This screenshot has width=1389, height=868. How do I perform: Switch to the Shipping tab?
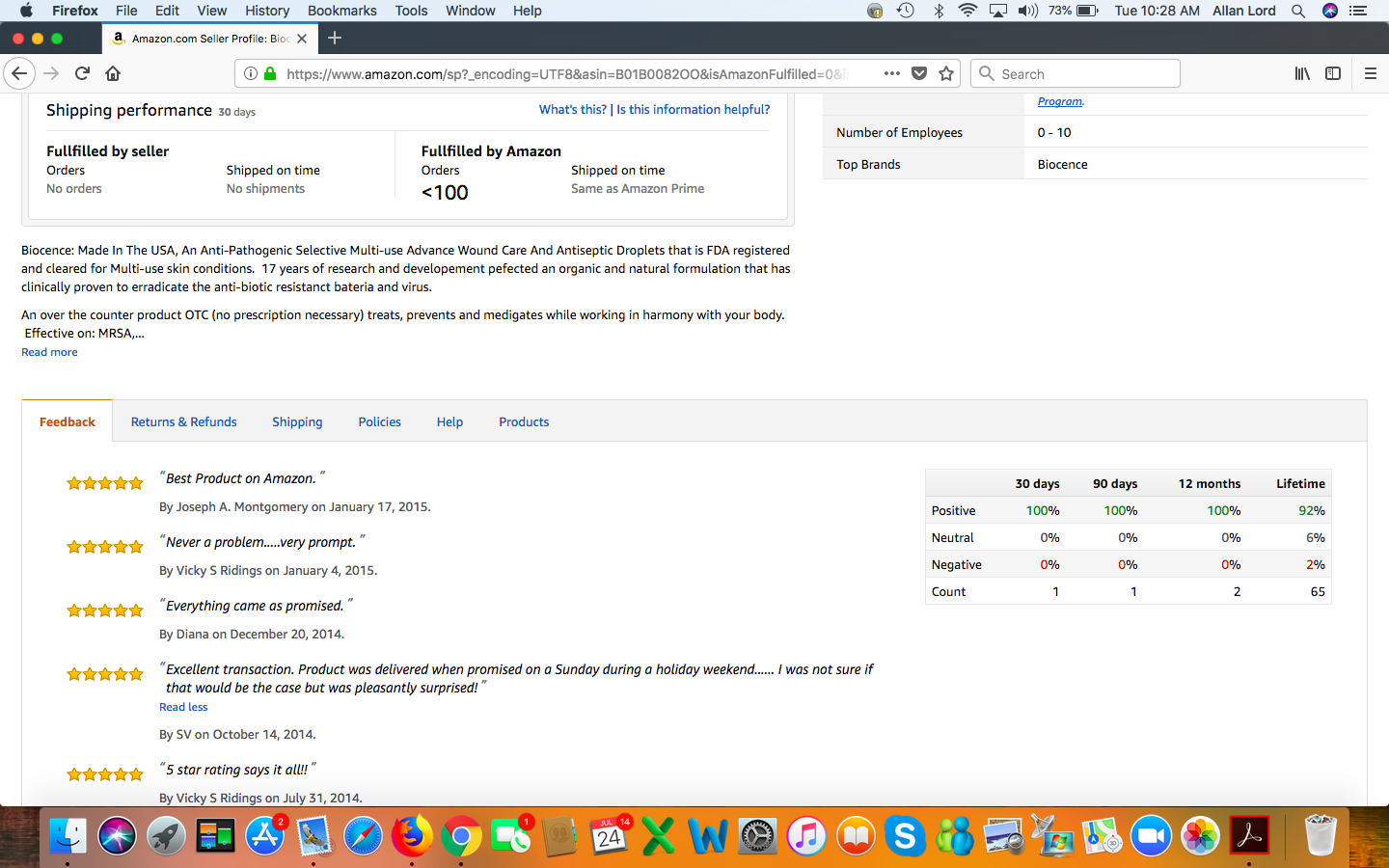coord(297,421)
